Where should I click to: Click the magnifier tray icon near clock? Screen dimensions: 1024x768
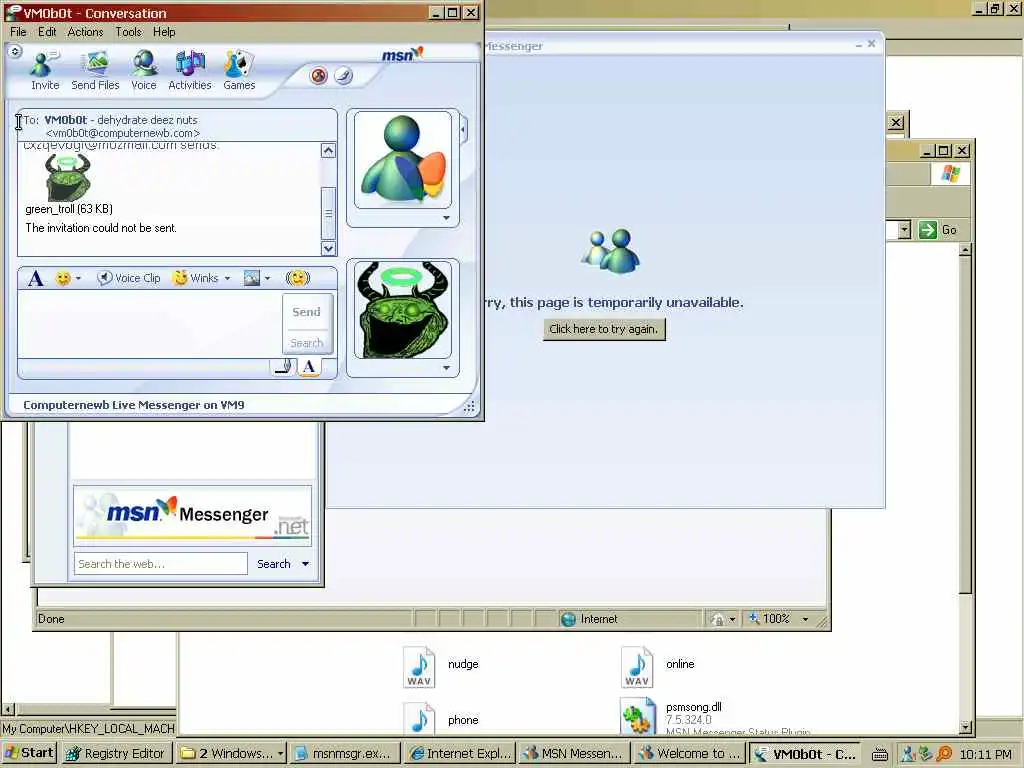pyautogui.click(x=944, y=754)
